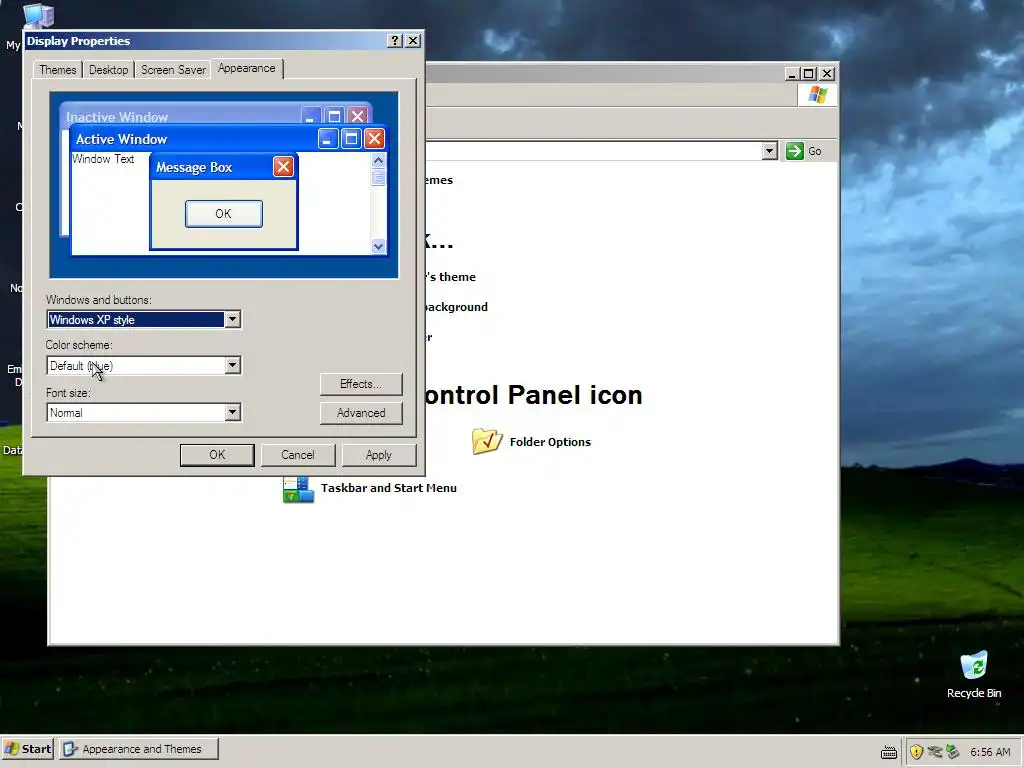This screenshot has height=768, width=1024.
Task: Click the Windows flag logo in Control Panel window
Action: coord(817,95)
